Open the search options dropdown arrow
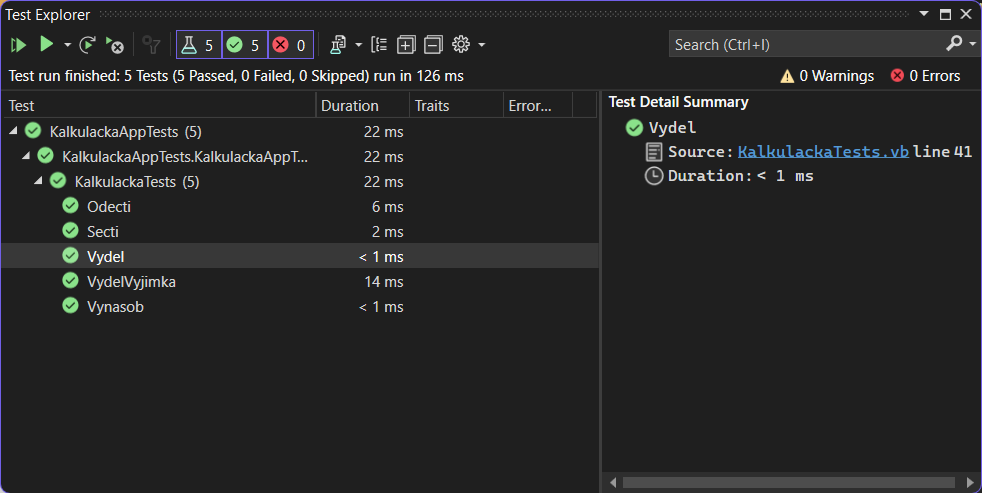The height and width of the screenshot is (493, 982). click(x=972, y=44)
